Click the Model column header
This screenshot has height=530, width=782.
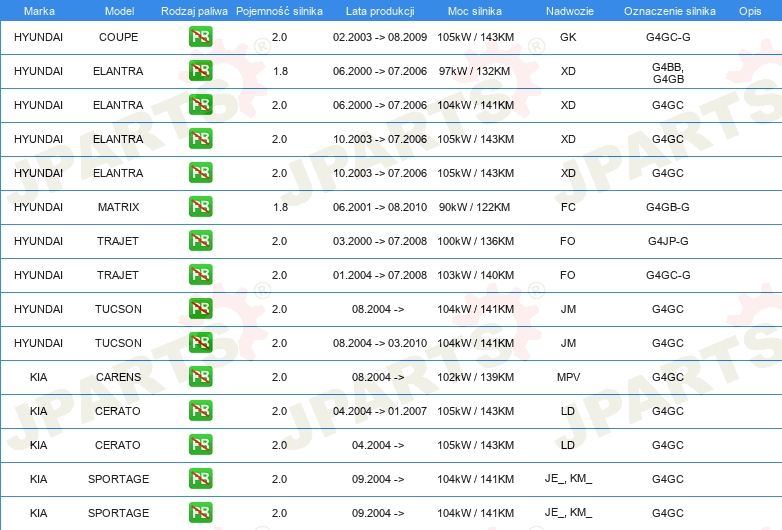pyautogui.click(x=119, y=11)
